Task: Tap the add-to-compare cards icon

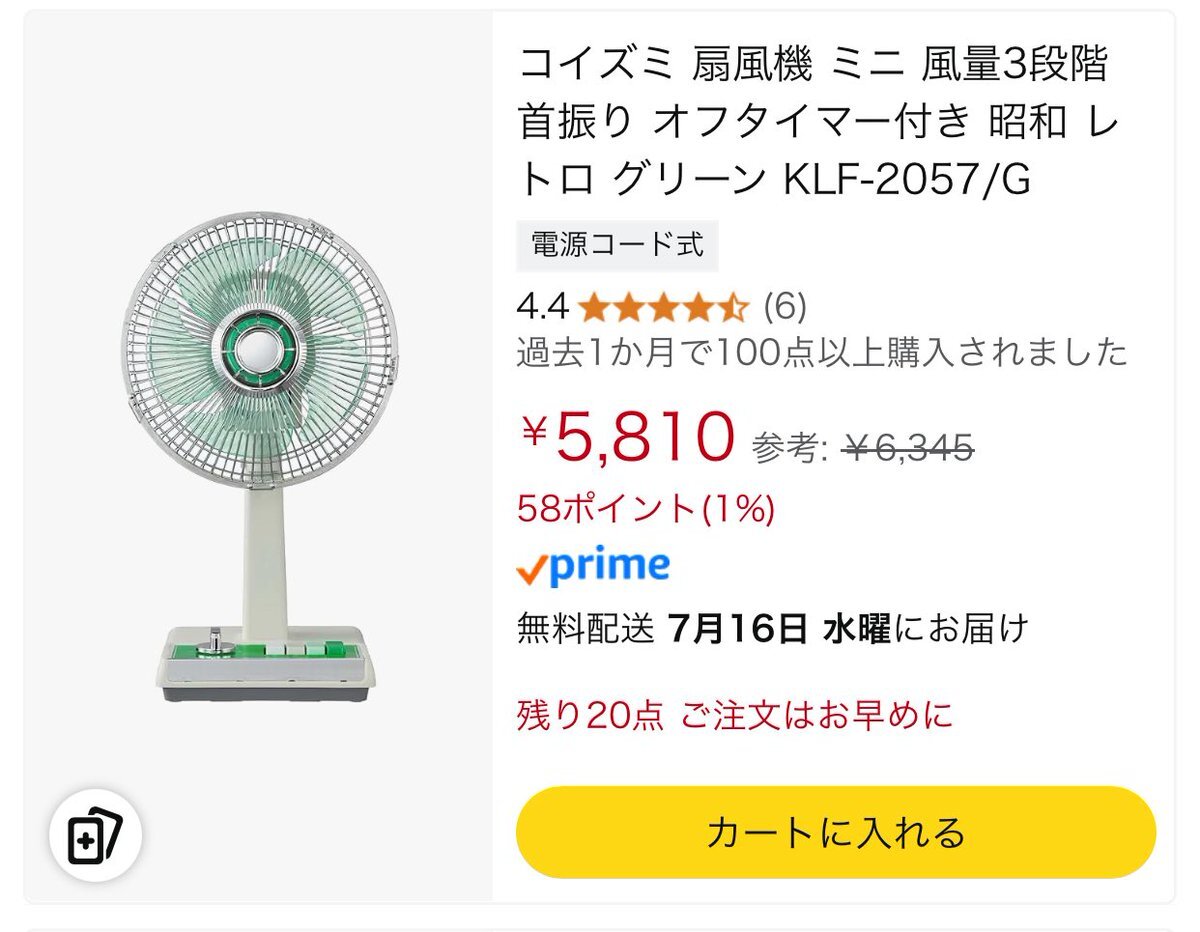Action: pyautogui.click(x=96, y=840)
